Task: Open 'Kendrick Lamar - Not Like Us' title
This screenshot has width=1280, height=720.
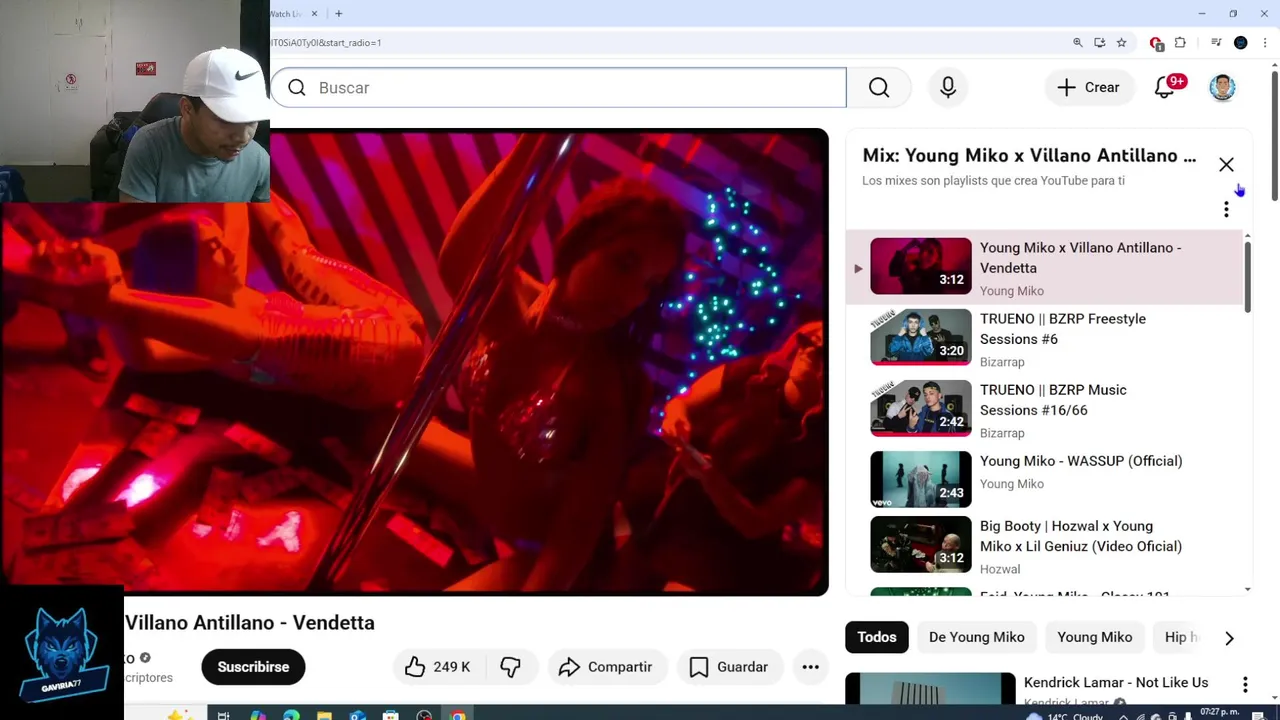Action: [x=1116, y=682]
